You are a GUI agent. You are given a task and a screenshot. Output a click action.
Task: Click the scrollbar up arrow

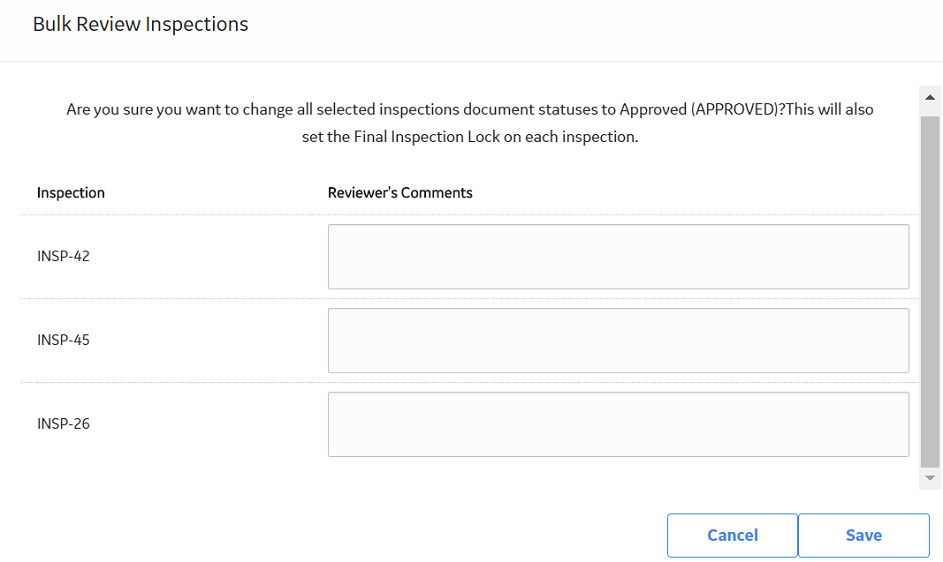tap(930, 97)
